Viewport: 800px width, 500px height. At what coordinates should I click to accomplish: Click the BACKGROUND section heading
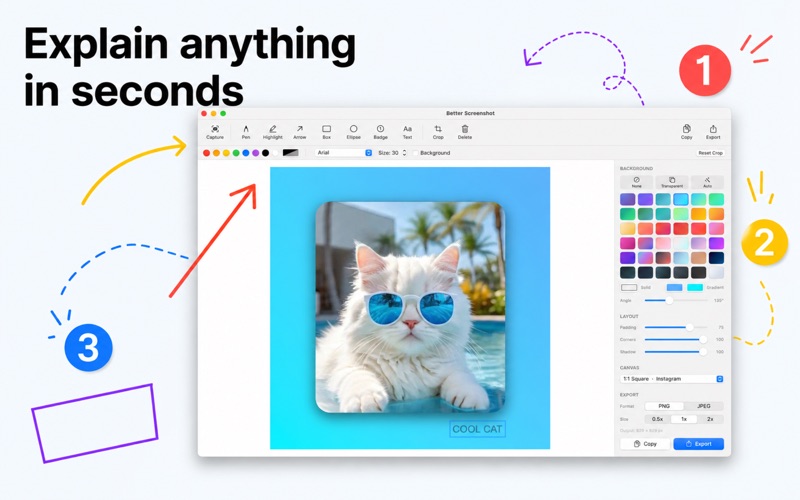(x=636, y=168)
